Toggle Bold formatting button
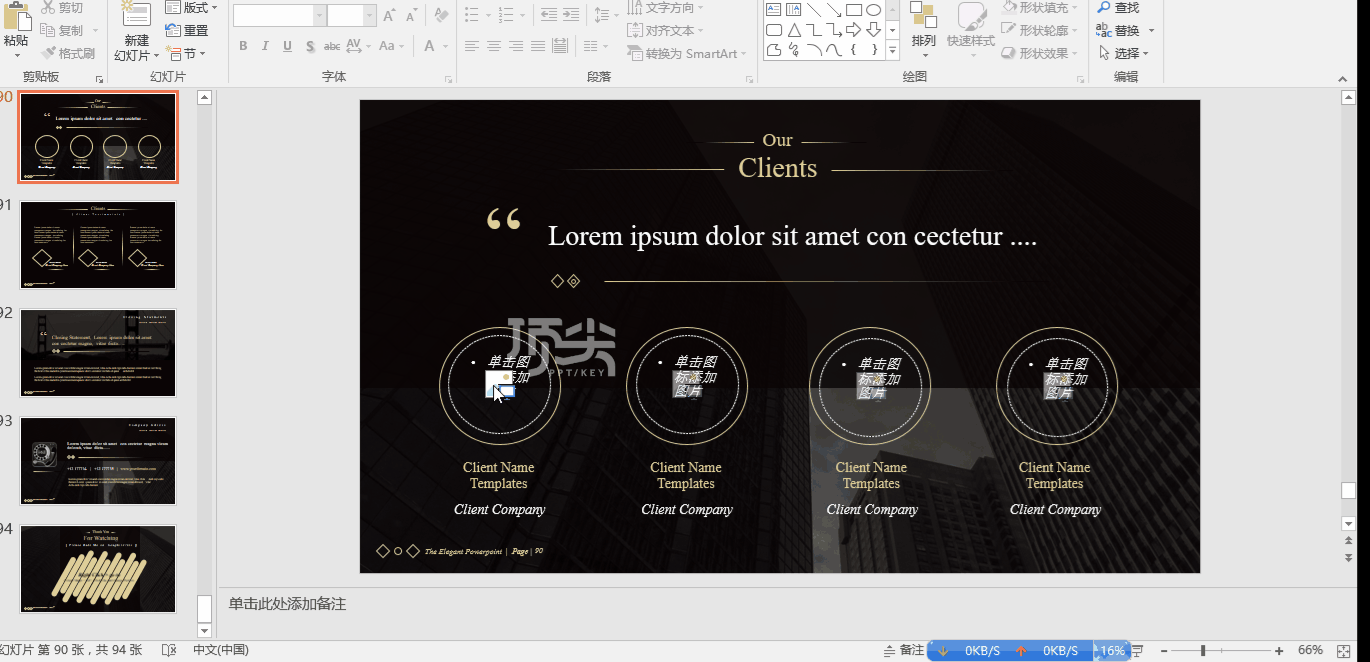This screenshot has width=1370, height=662. [x=243, y=46]
